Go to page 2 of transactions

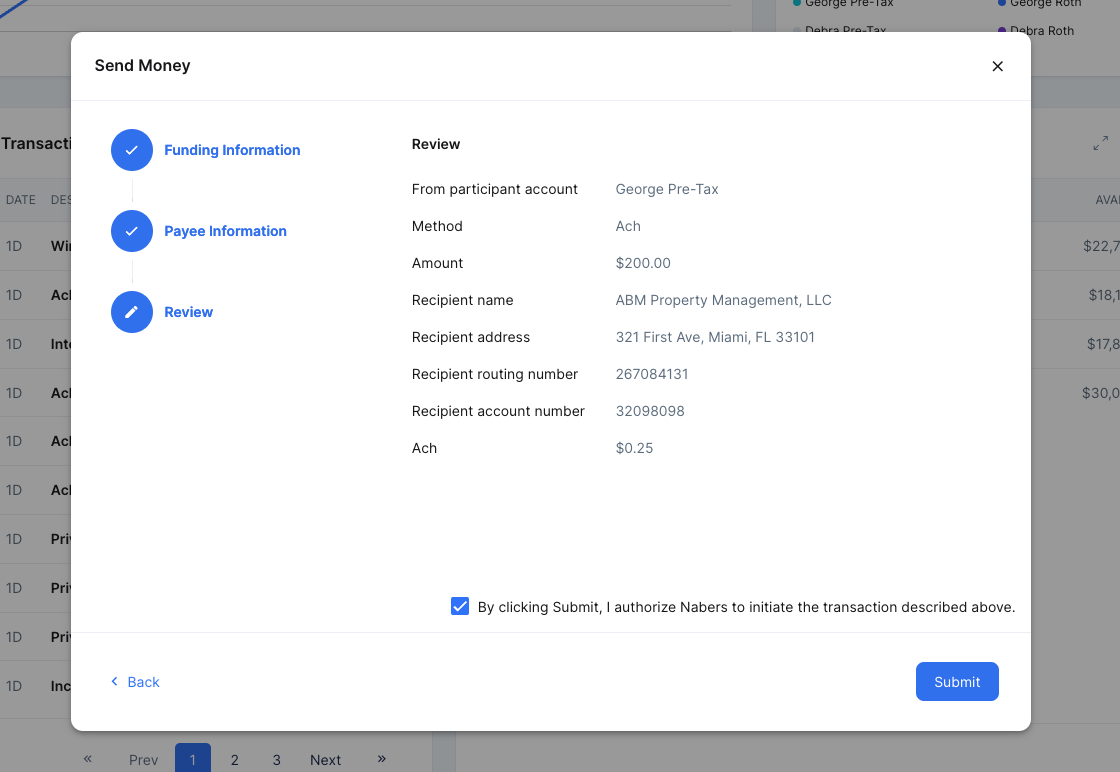click(235, 759)
